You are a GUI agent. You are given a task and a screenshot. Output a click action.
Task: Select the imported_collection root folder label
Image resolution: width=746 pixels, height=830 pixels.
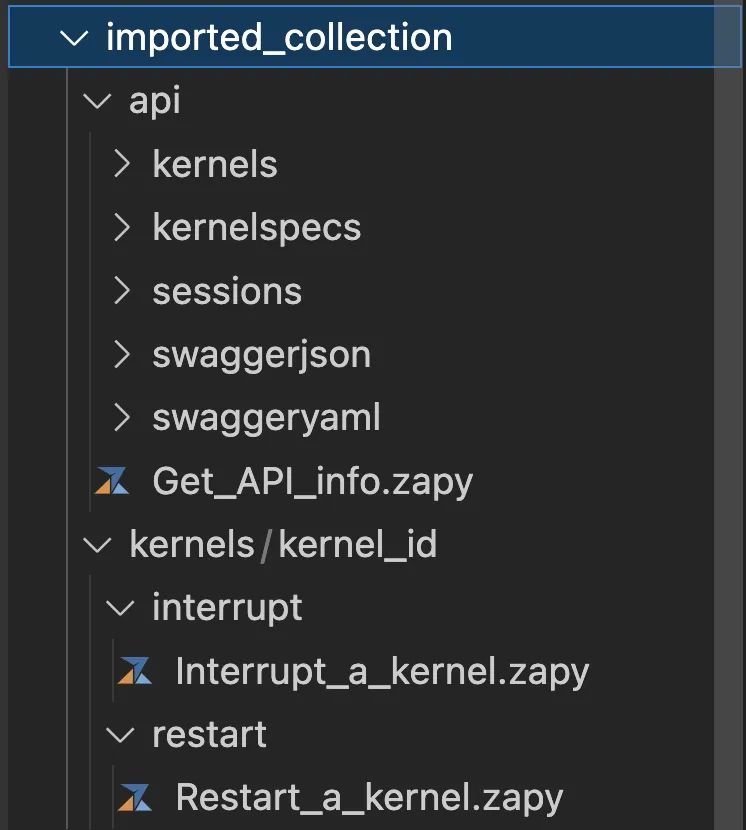coord(279,38)
